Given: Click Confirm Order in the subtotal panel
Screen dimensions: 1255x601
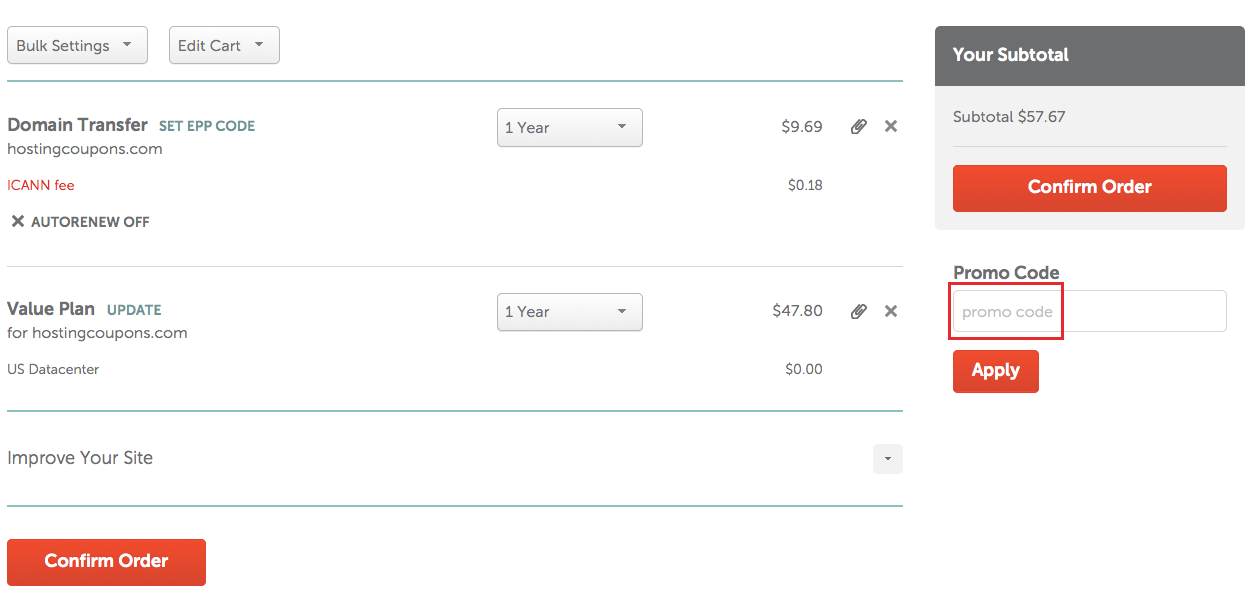Looking at the screenshot, I should 1089,188.
